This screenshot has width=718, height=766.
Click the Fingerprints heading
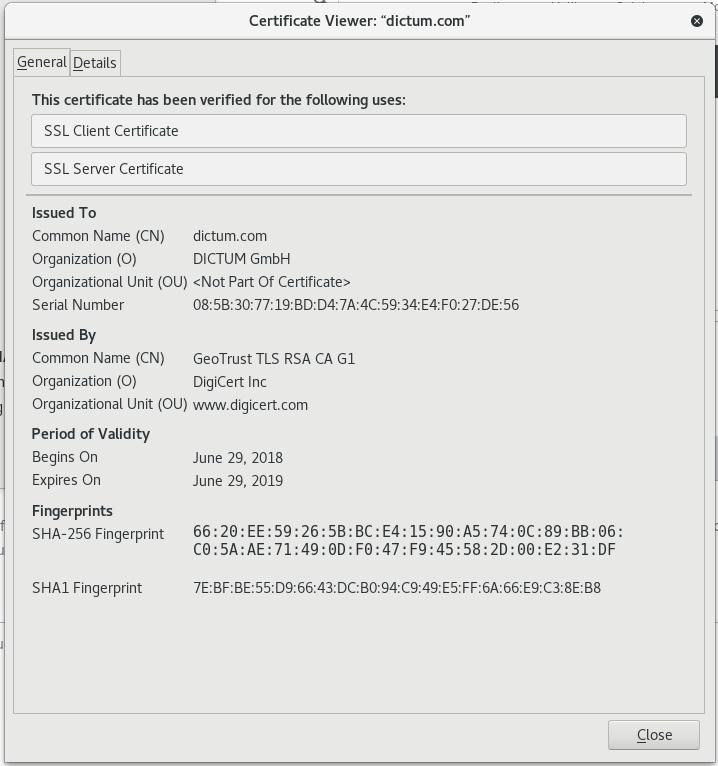pyautogui.click(x=72, y=511)
